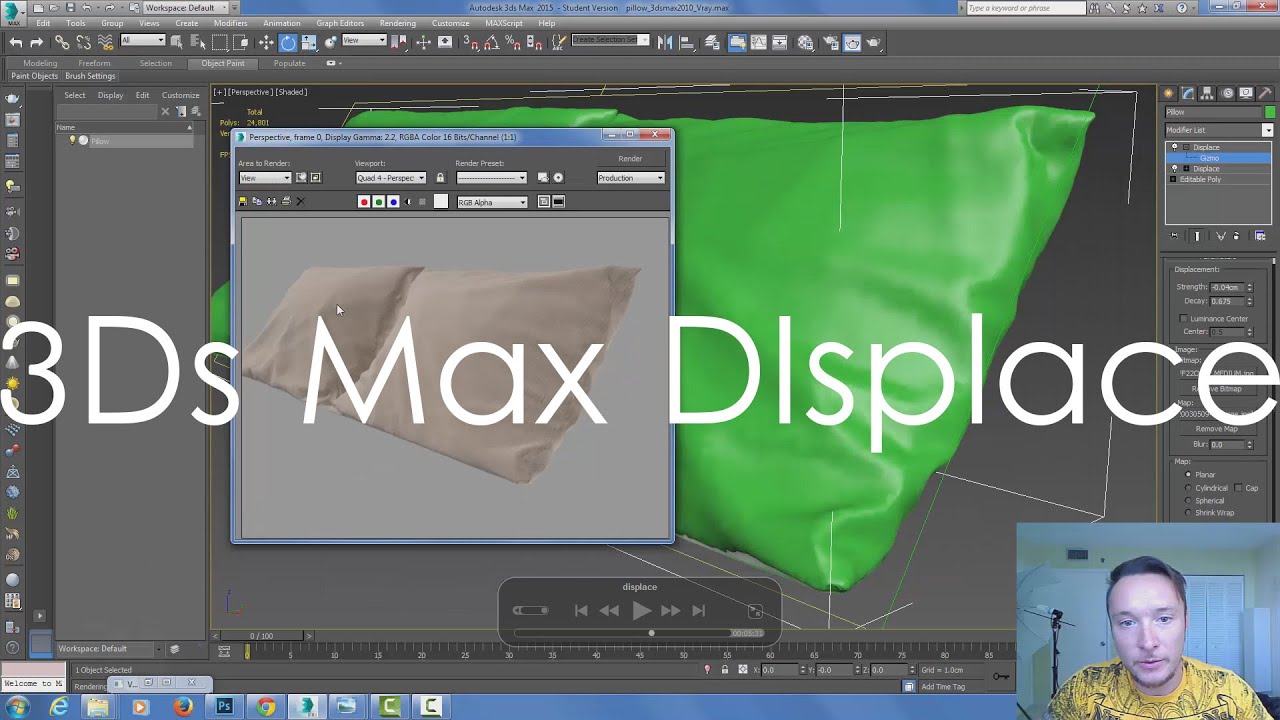Click the Select and Move tool

tap(266, 42)
